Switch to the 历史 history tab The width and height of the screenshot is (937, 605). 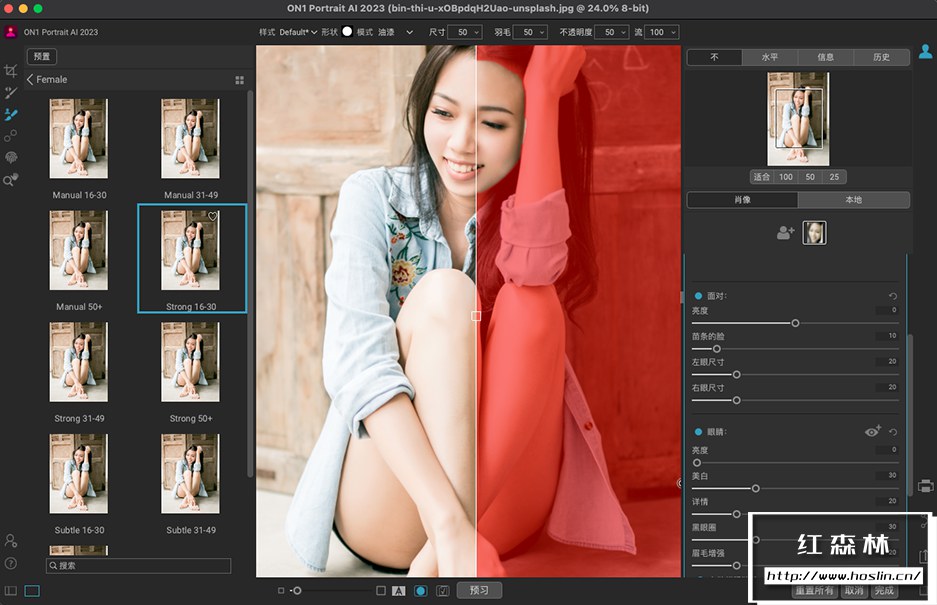point(880,57)
